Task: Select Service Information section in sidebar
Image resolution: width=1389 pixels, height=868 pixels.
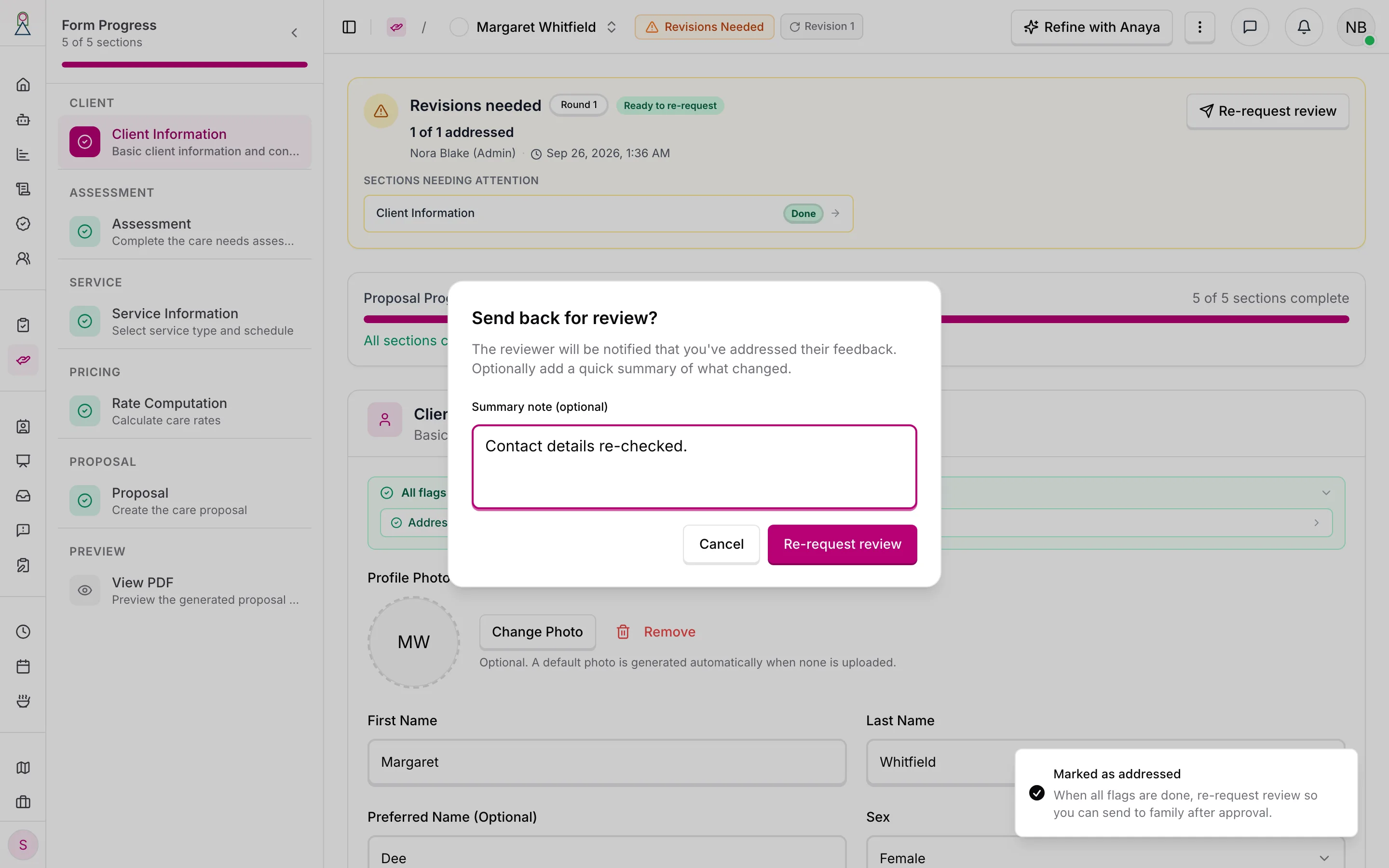Action: pos(184,321)
